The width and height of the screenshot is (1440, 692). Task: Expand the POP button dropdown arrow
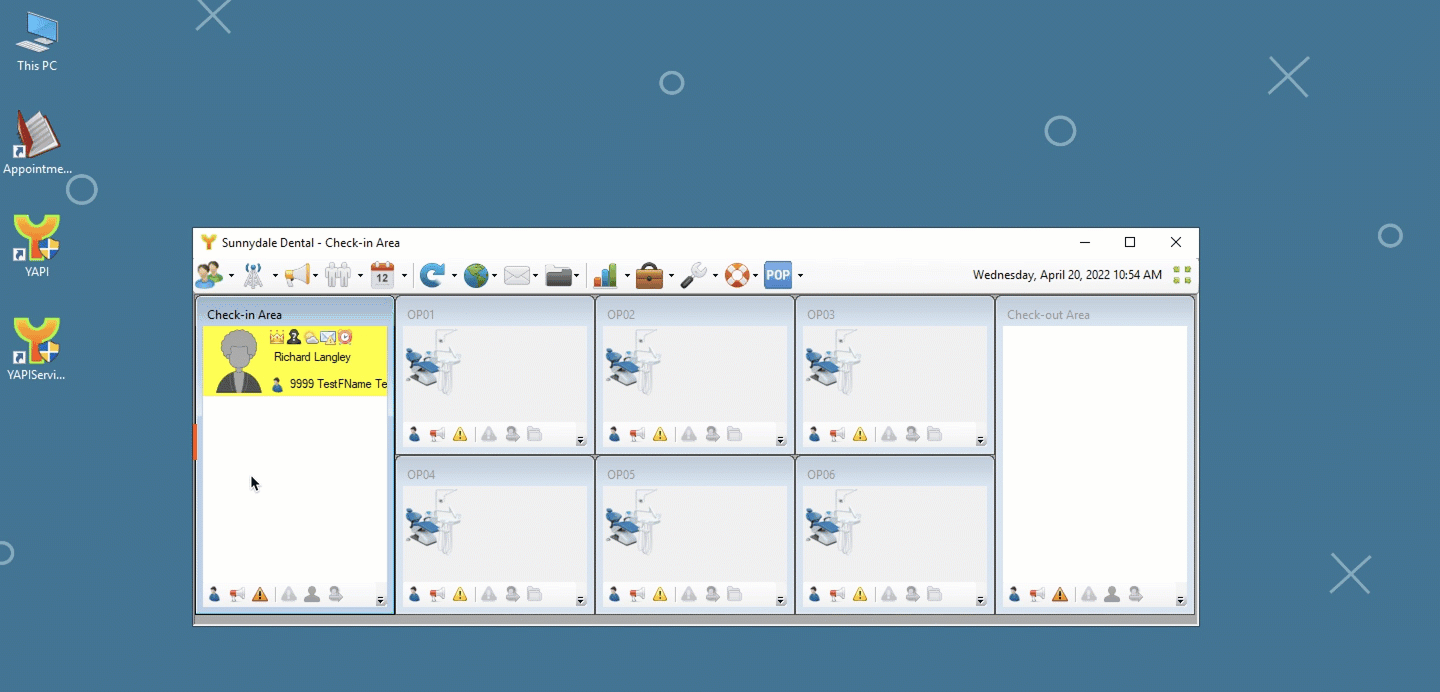click(800, 276)
